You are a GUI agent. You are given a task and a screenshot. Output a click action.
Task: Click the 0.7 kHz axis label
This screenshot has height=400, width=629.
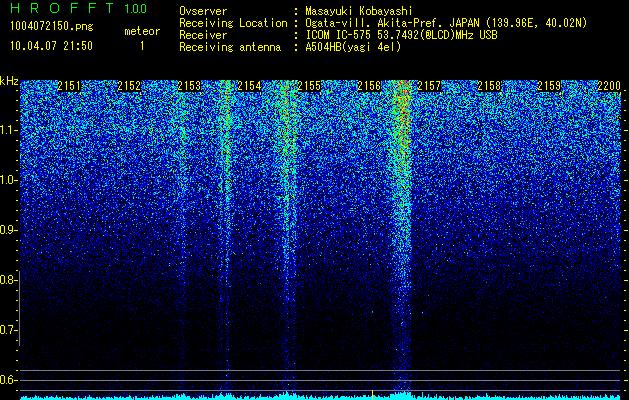click(x=8, y=330)
